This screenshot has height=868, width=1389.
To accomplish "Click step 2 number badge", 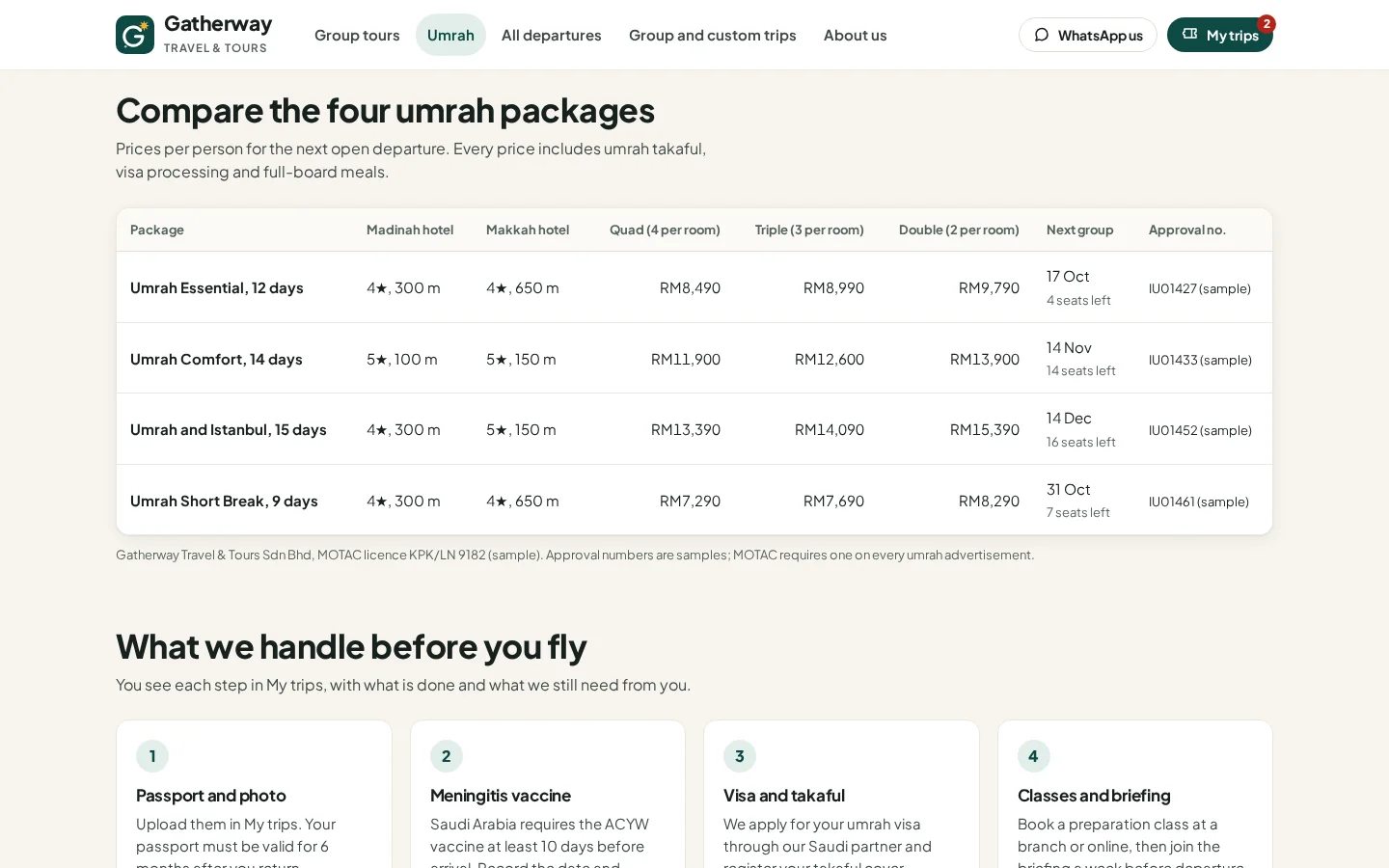I will click(x=447, y=756).
